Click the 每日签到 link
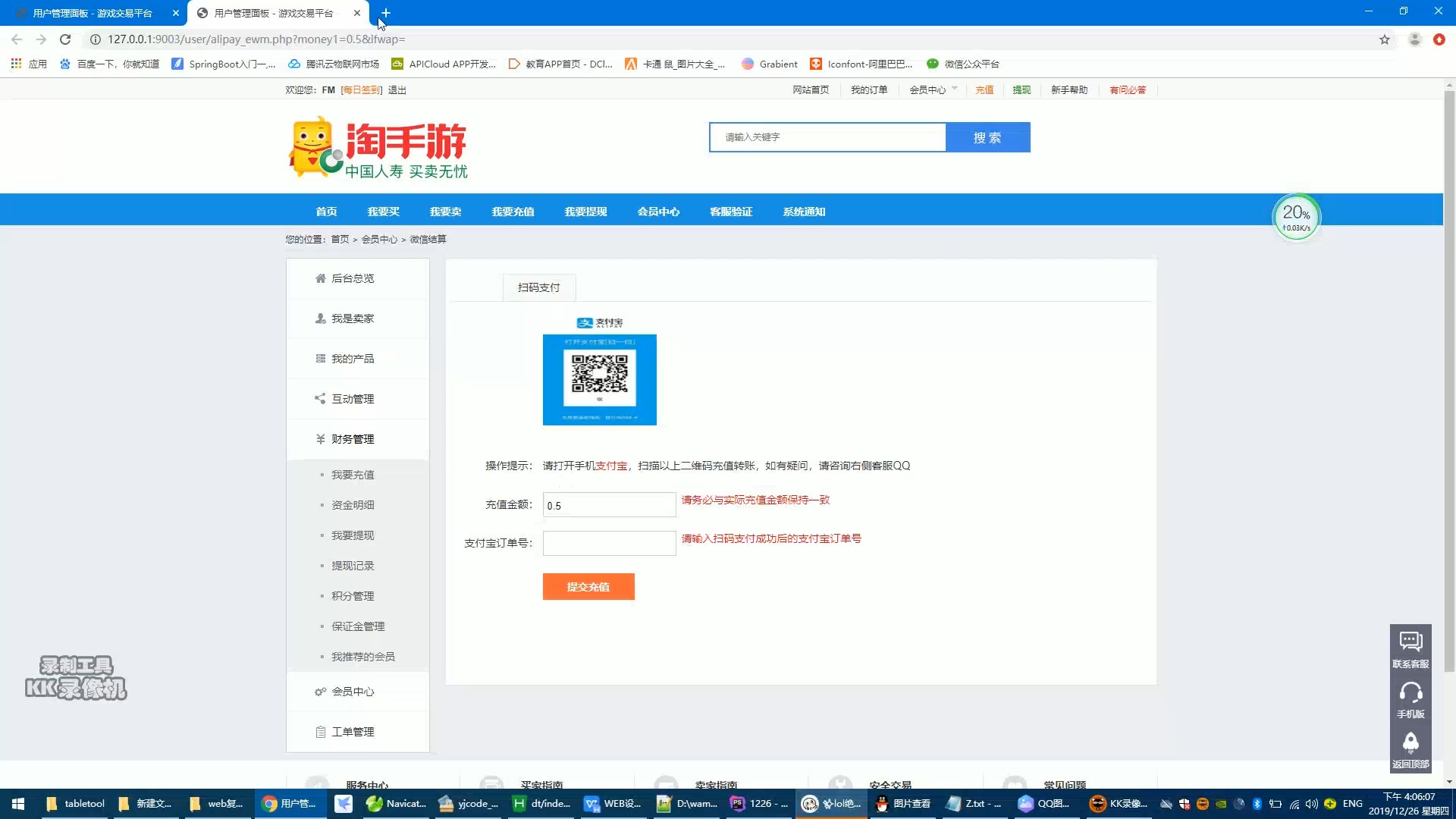The width and height of the screenshot is (1456, 819). click(362, 89)
